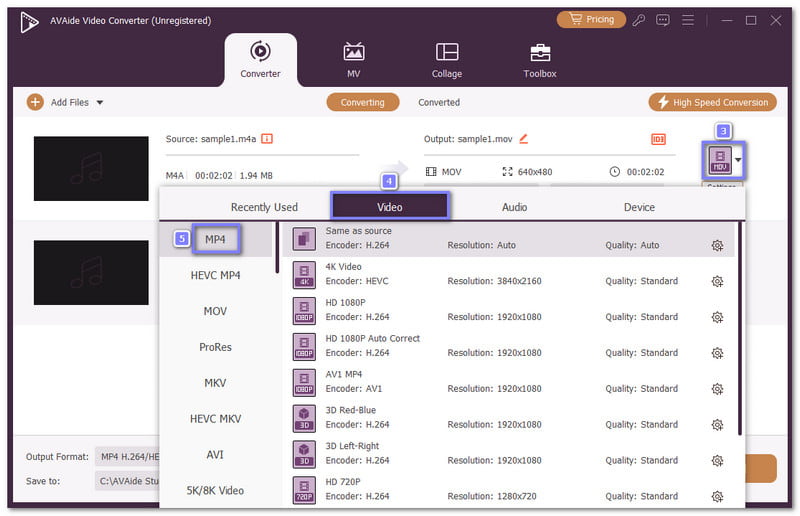Click the Pricing button

(591, 19)
